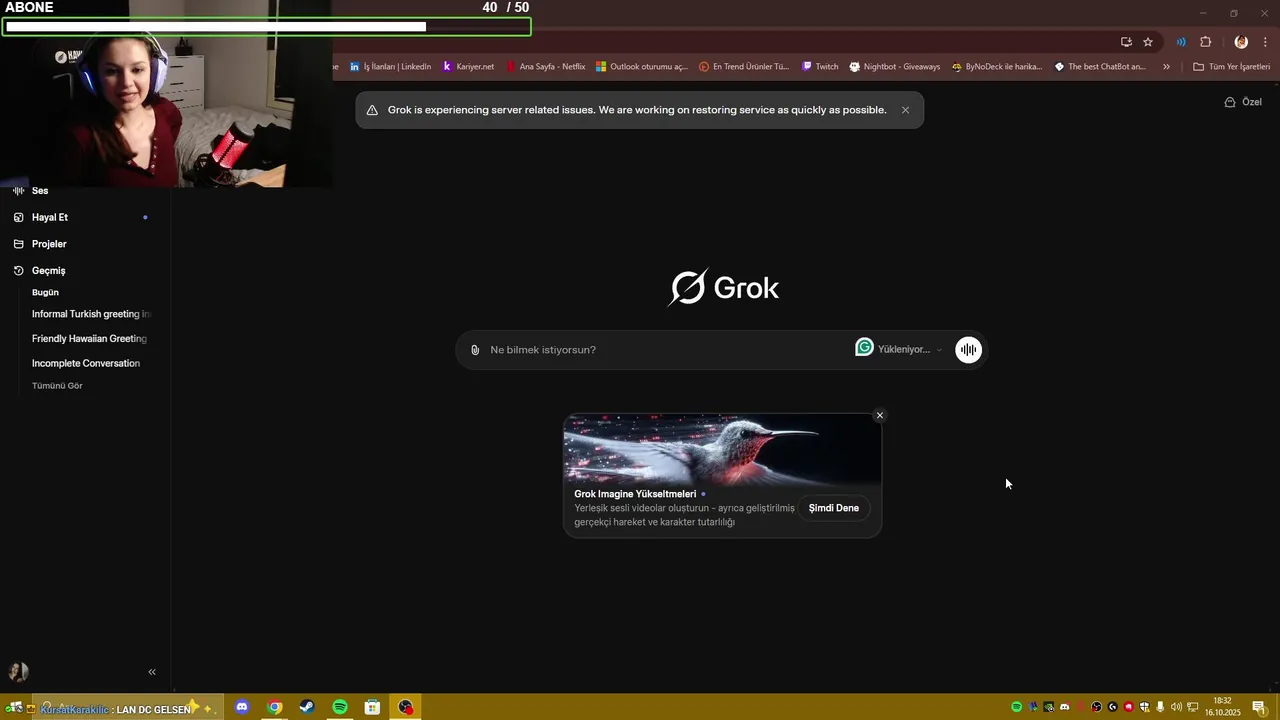This screenshot has height=720, width=1280.
Task: Click the Projeler folder icon
Action: coord(18,244)
